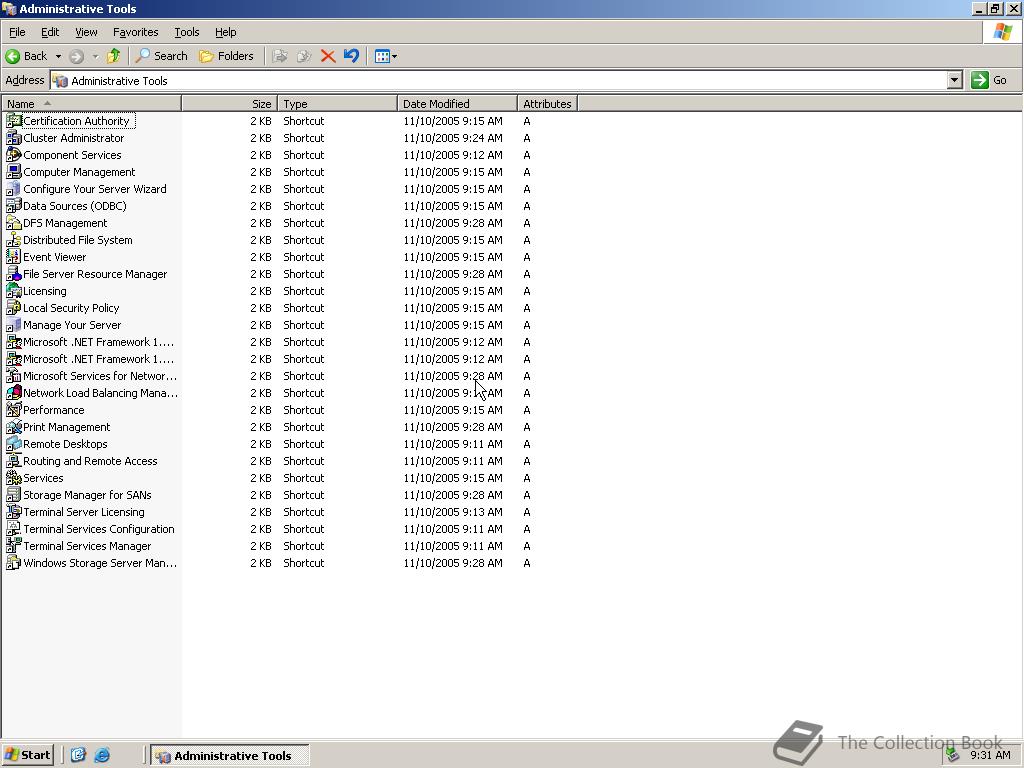The image size is (1024, 768).
Task: Click the Terminal Services Manager icon
Action: click(13, 545)
